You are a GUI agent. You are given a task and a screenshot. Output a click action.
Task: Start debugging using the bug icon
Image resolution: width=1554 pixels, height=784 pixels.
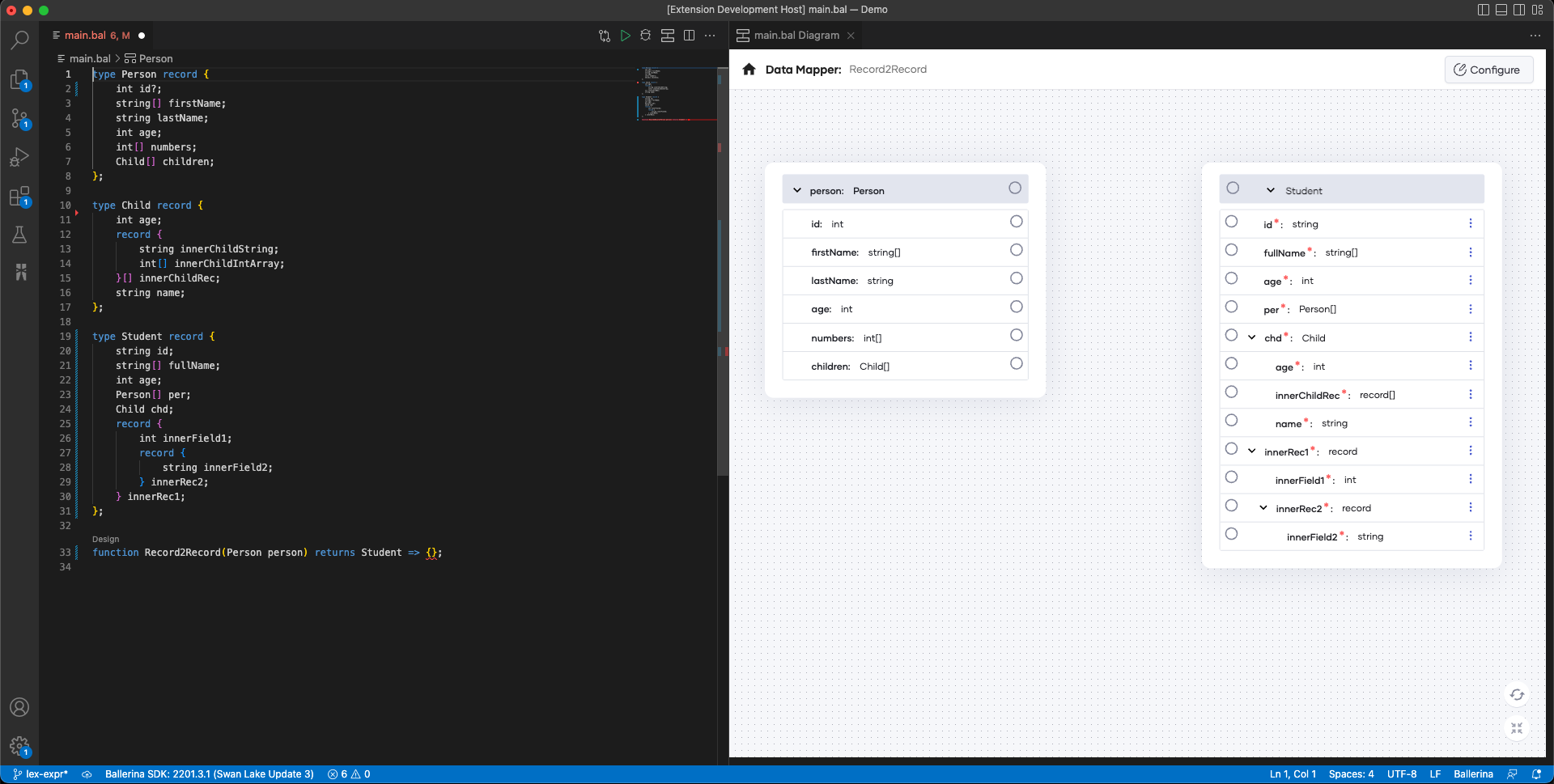646,36
